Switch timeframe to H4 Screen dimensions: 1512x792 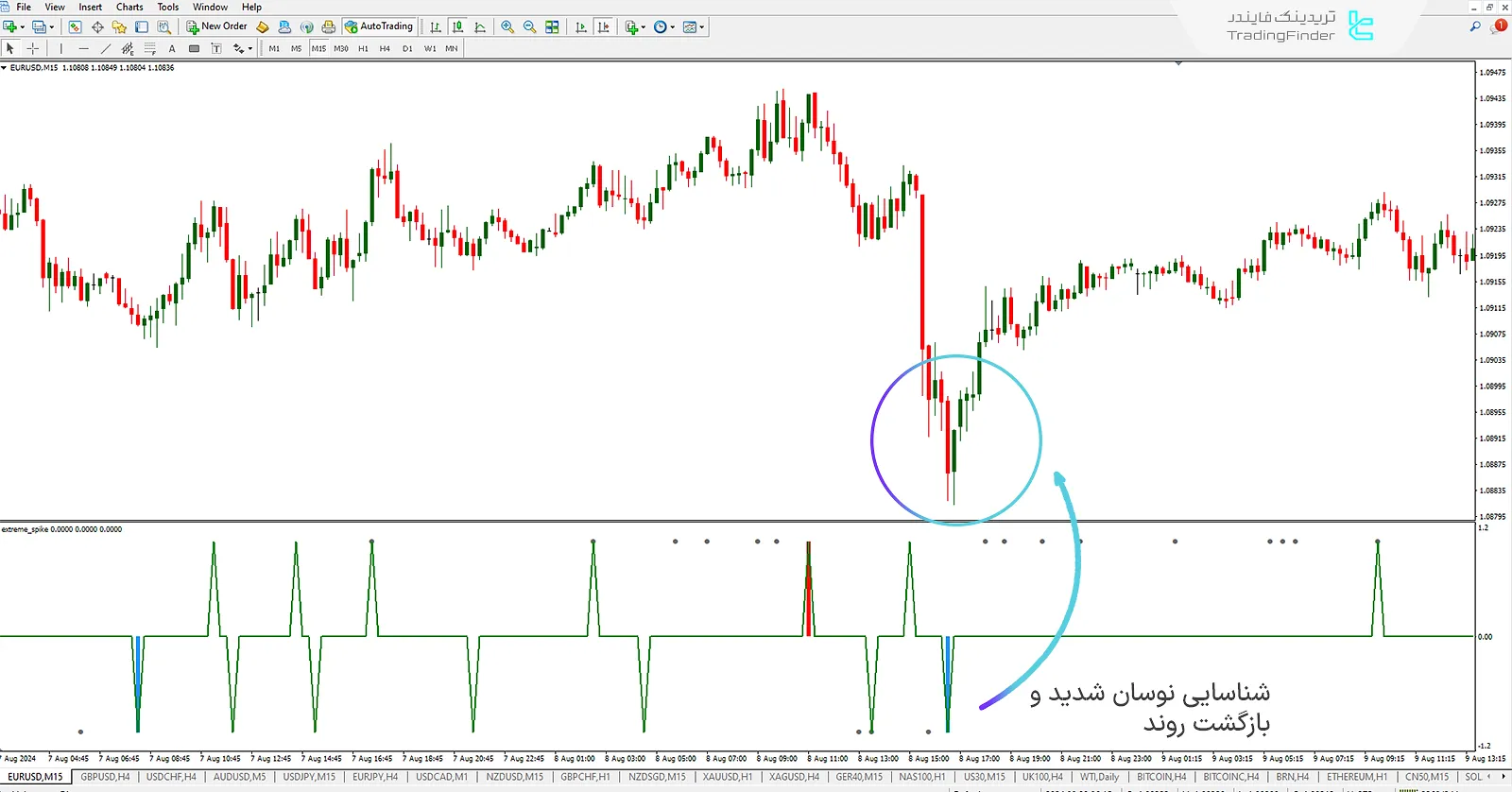point(385,48)
